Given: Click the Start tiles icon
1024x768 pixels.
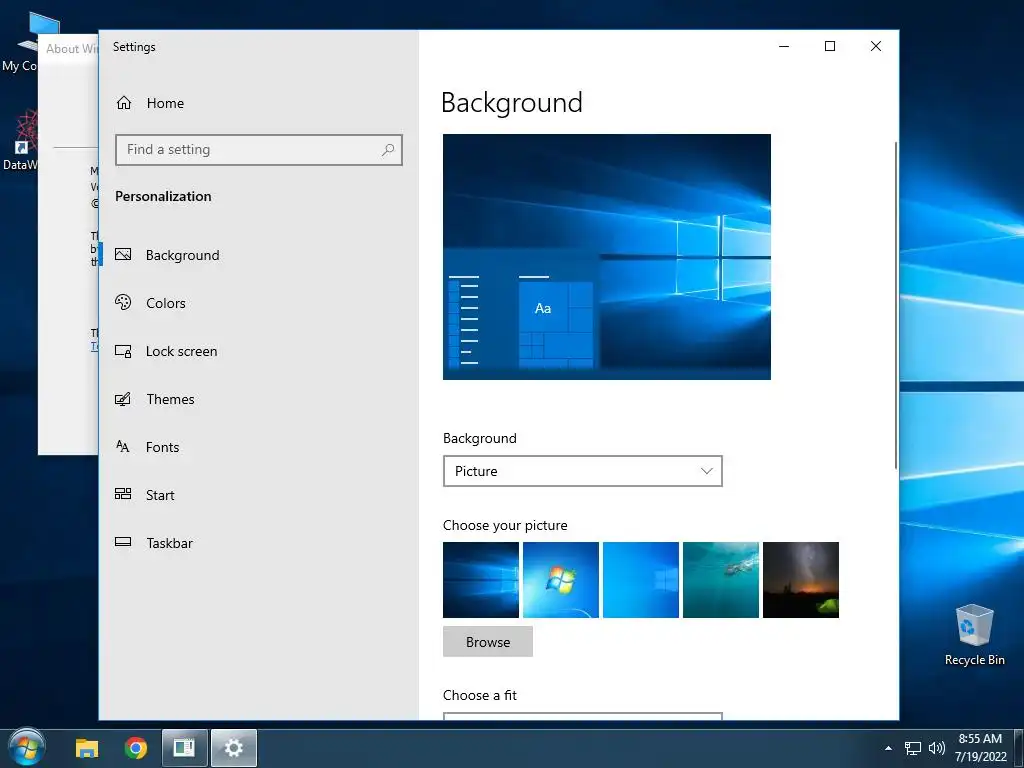Looking at the screenshot, I should tap(123, 494).
